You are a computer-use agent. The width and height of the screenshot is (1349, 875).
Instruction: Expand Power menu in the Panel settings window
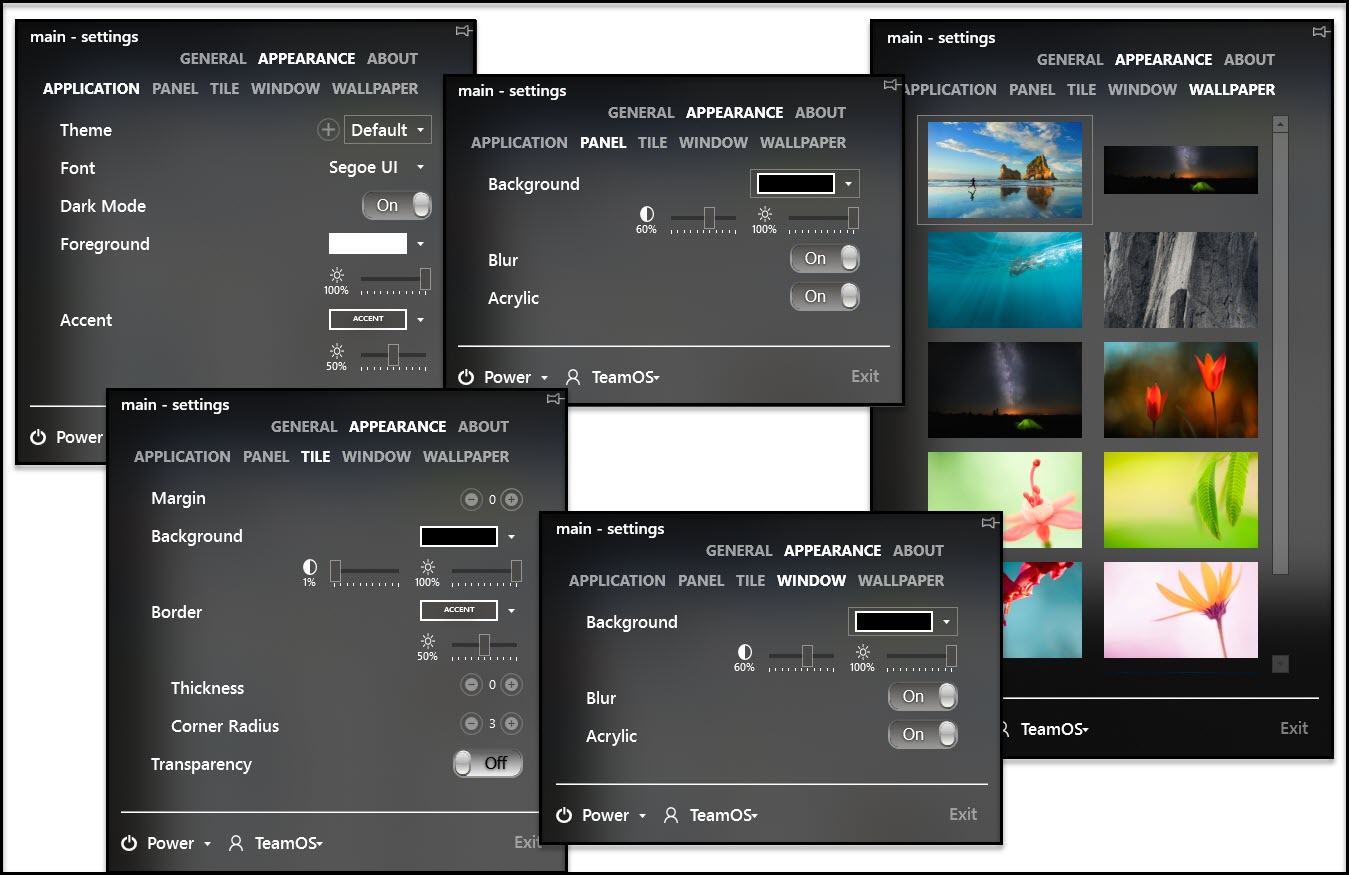545,378
